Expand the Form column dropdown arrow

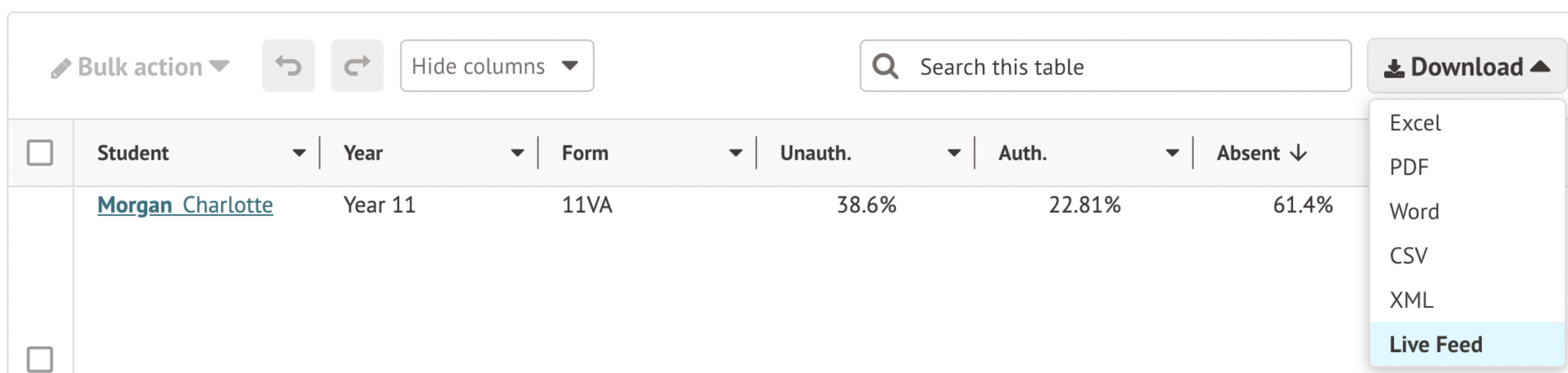tap(735, 153)
